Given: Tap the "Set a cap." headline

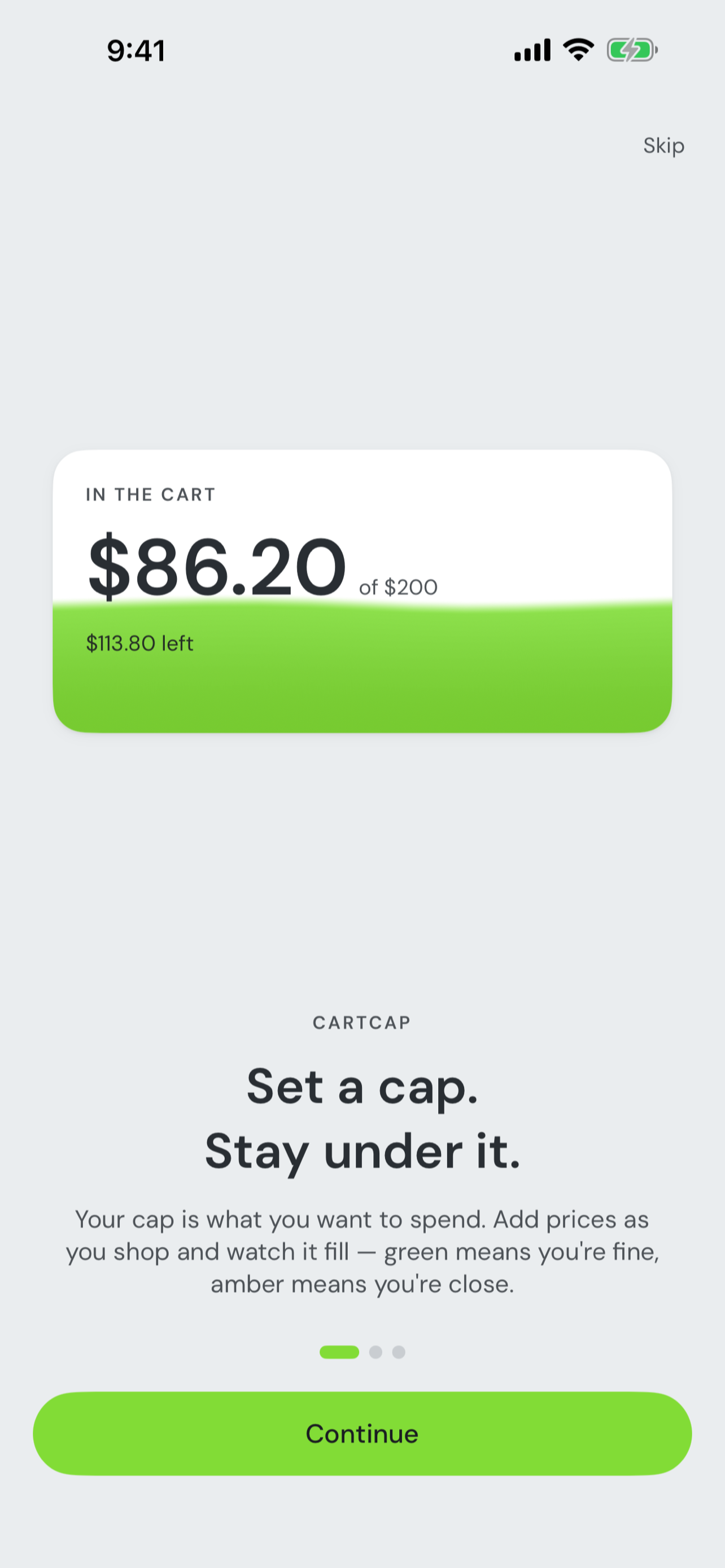Looking at the screenshot, I should 362,1087.
